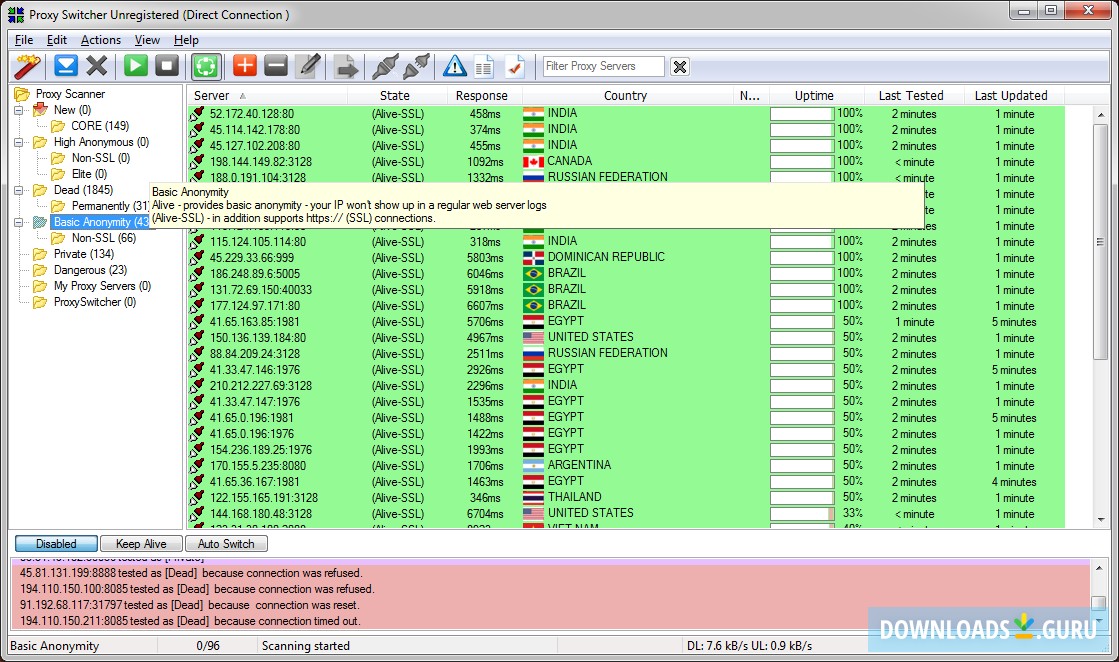Click the document with red checkmark icon

click(x=514, y=66)
